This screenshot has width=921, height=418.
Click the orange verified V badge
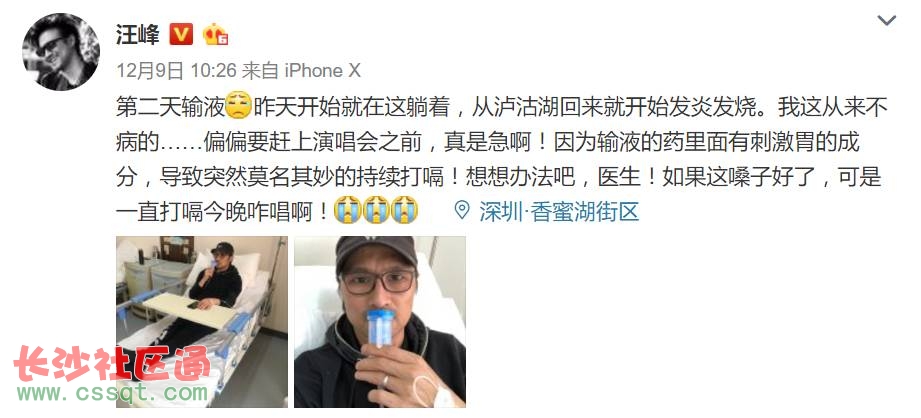click(181, 35)
